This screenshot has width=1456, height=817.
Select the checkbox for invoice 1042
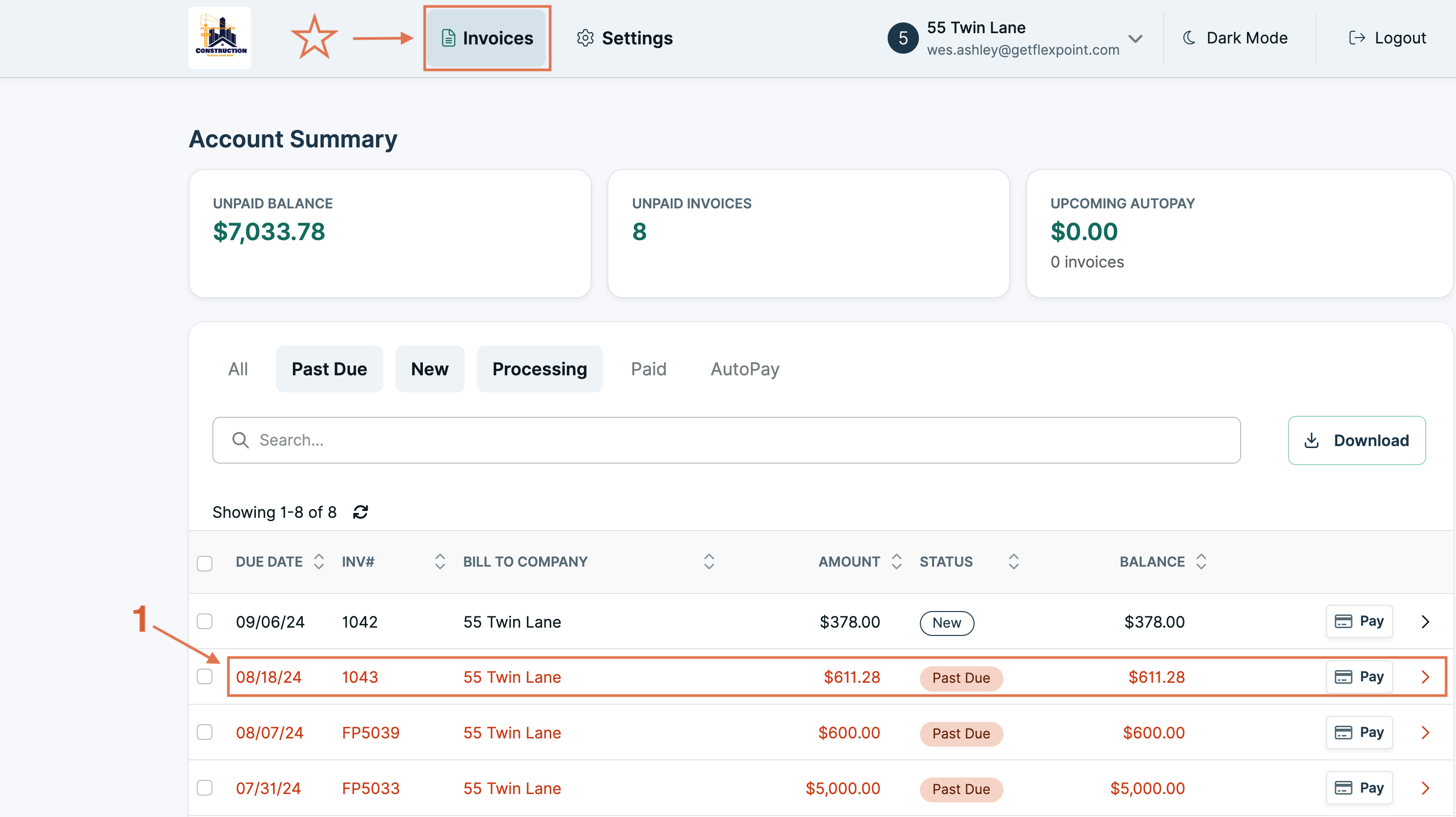point(205,621)
